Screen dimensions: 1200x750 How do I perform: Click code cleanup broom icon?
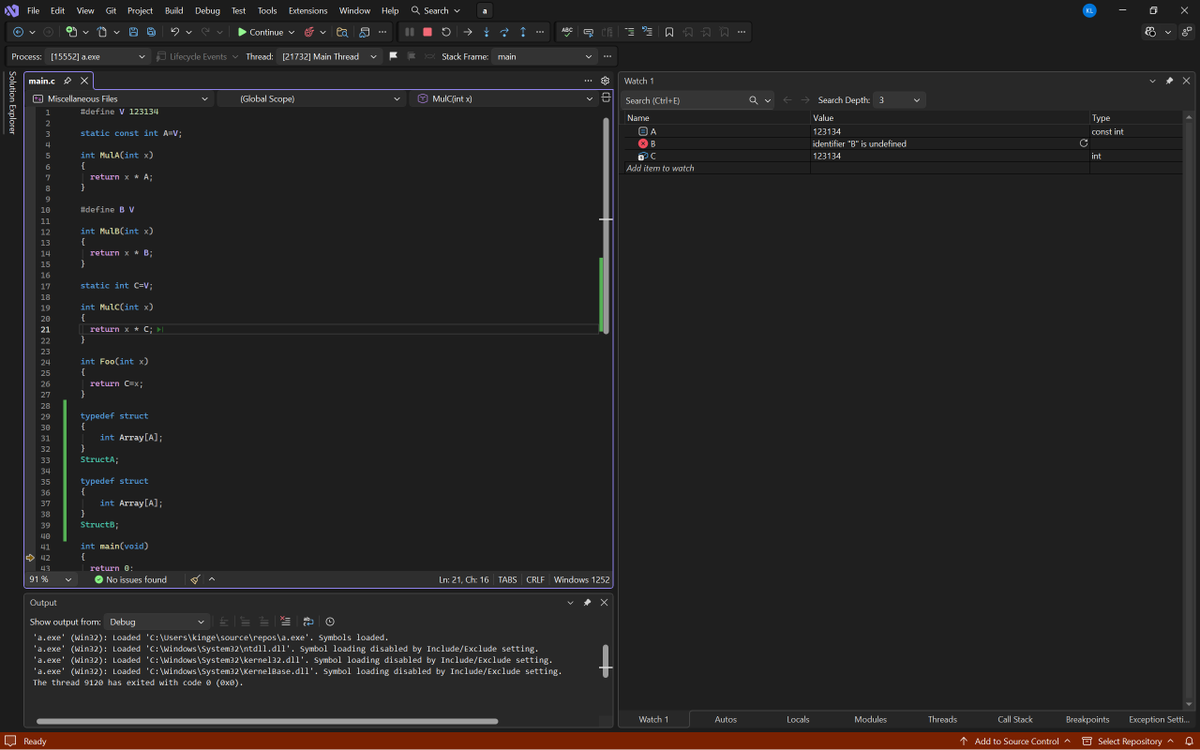(196, 579)
